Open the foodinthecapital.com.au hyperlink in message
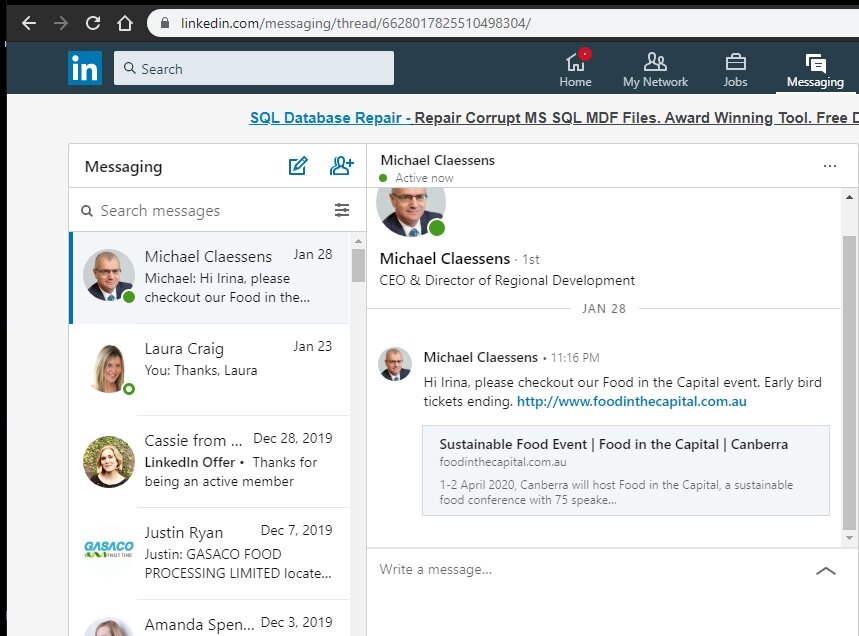This screenshot has width=859, height=636. pos(631,402)
